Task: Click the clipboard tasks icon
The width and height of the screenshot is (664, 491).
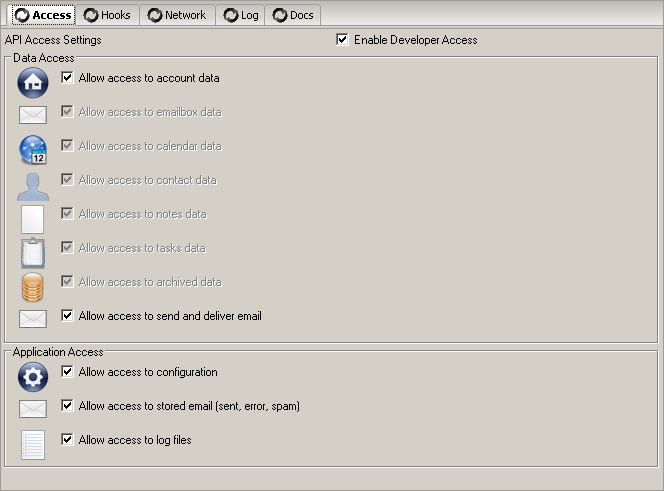Action: tap(33, 252)
